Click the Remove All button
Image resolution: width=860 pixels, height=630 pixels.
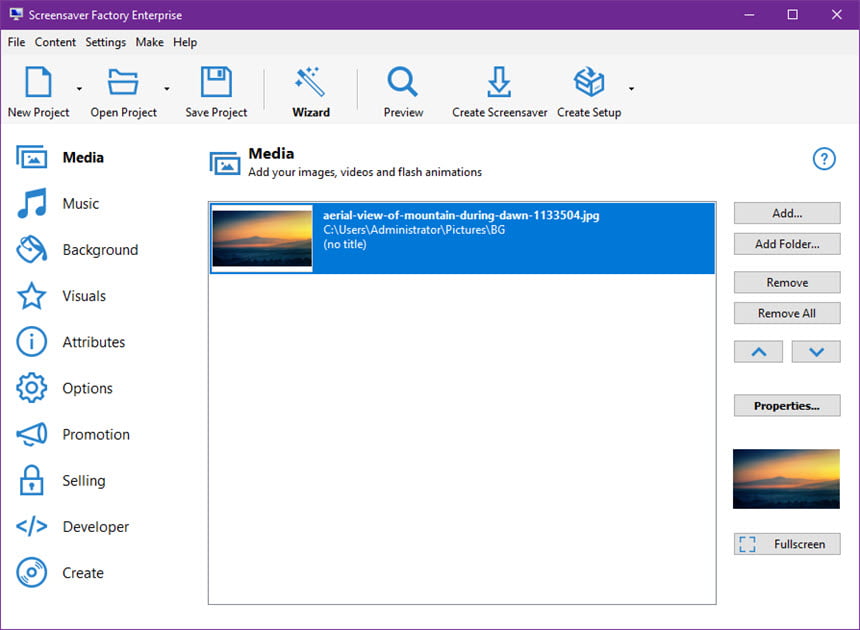787,313
